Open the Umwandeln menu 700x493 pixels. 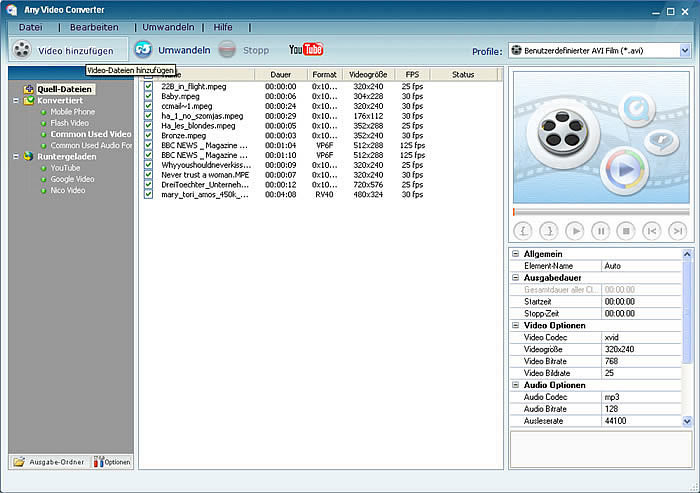coord(168,27)
